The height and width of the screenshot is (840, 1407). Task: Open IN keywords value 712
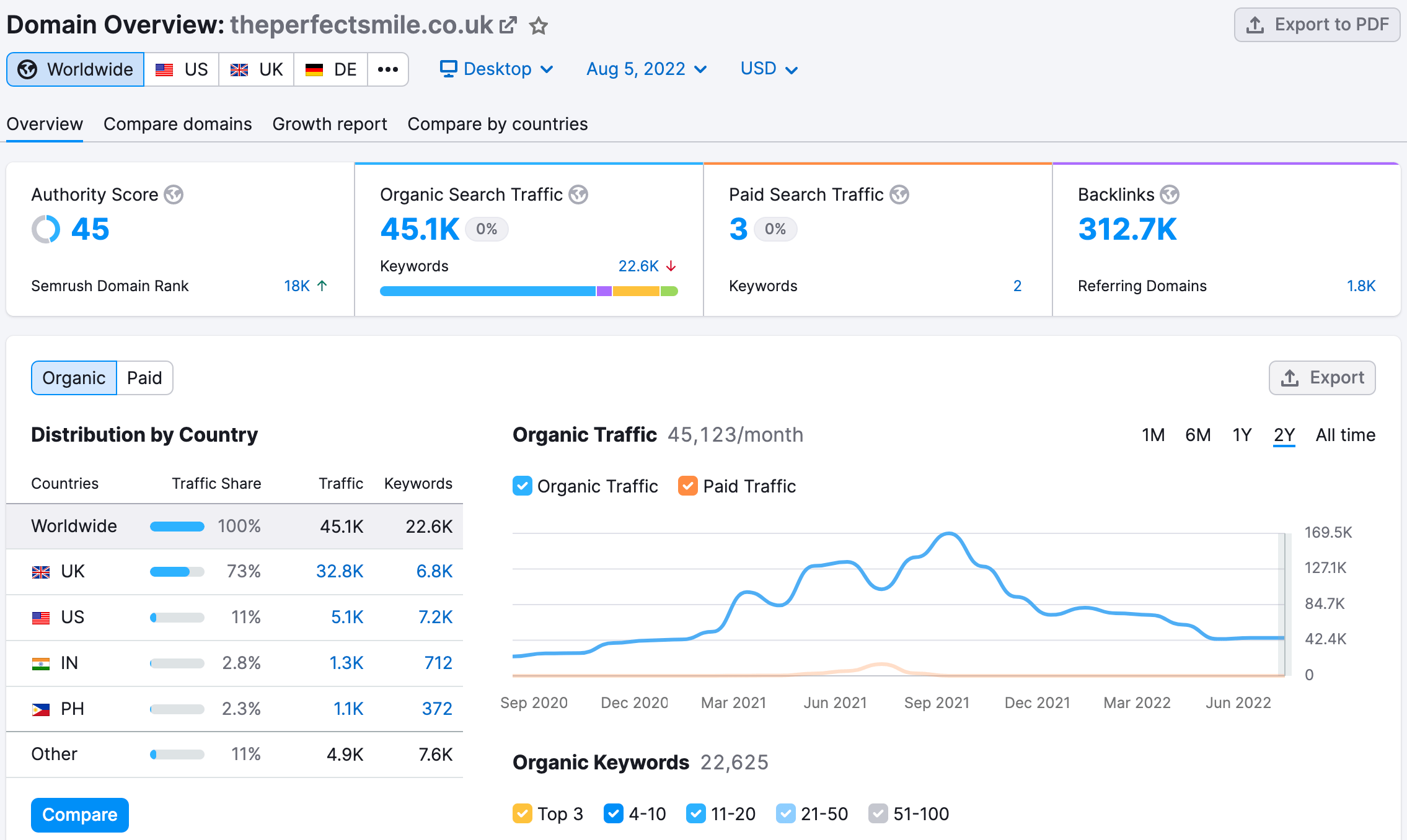tap(438, 663)
